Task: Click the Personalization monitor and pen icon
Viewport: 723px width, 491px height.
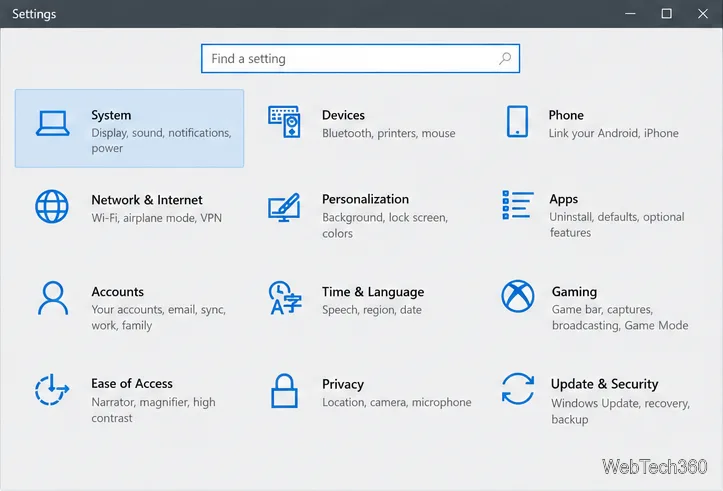Action: click(284, 207)
